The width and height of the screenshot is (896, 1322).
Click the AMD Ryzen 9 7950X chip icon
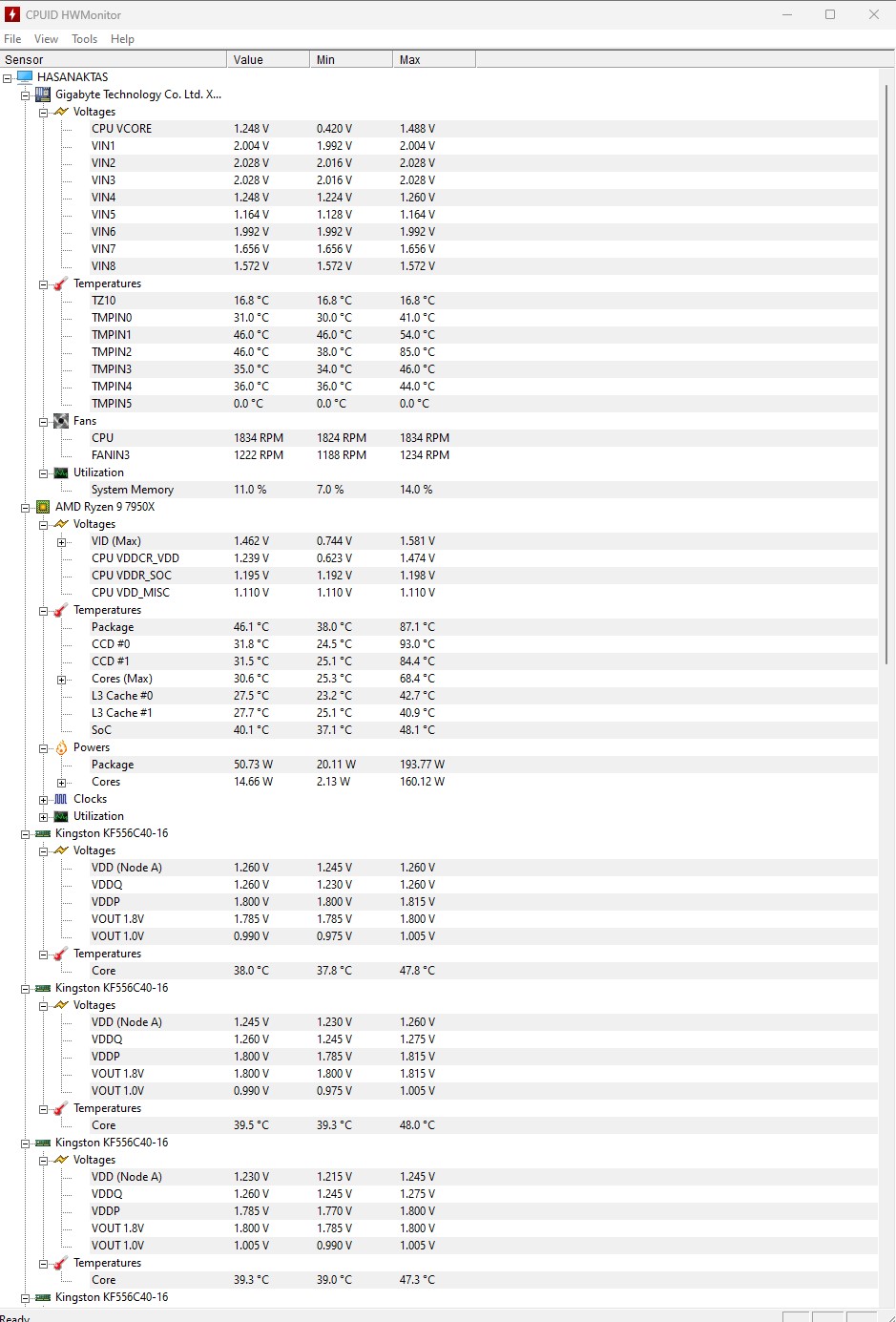(43, 507)
